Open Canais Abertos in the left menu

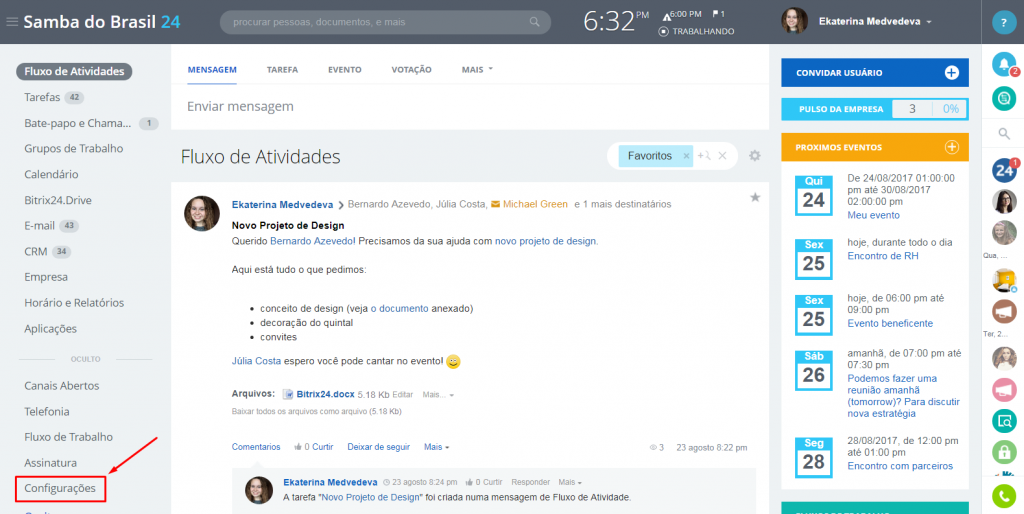click(61, 385)
